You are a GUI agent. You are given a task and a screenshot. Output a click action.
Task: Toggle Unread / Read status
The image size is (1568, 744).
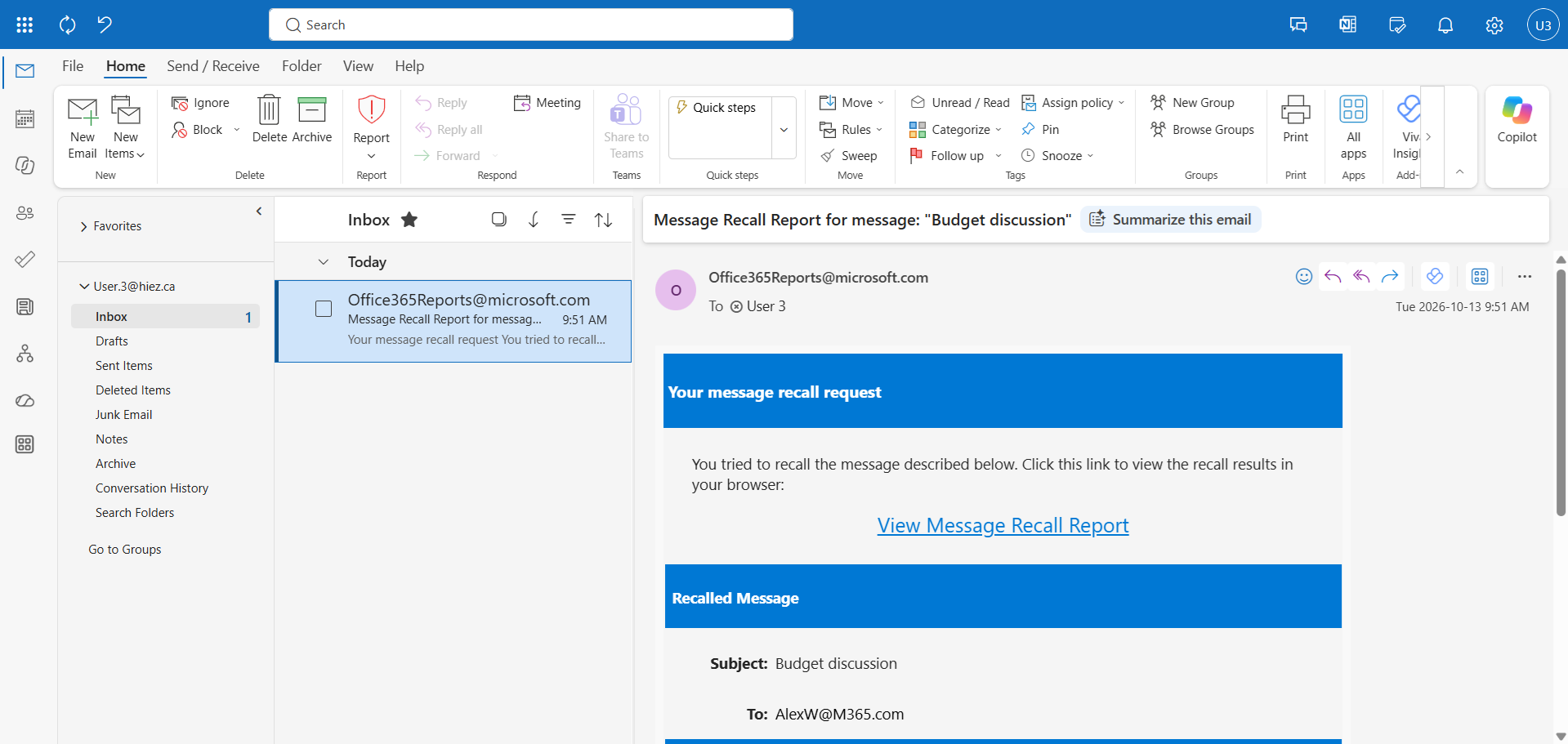point(960,102)
